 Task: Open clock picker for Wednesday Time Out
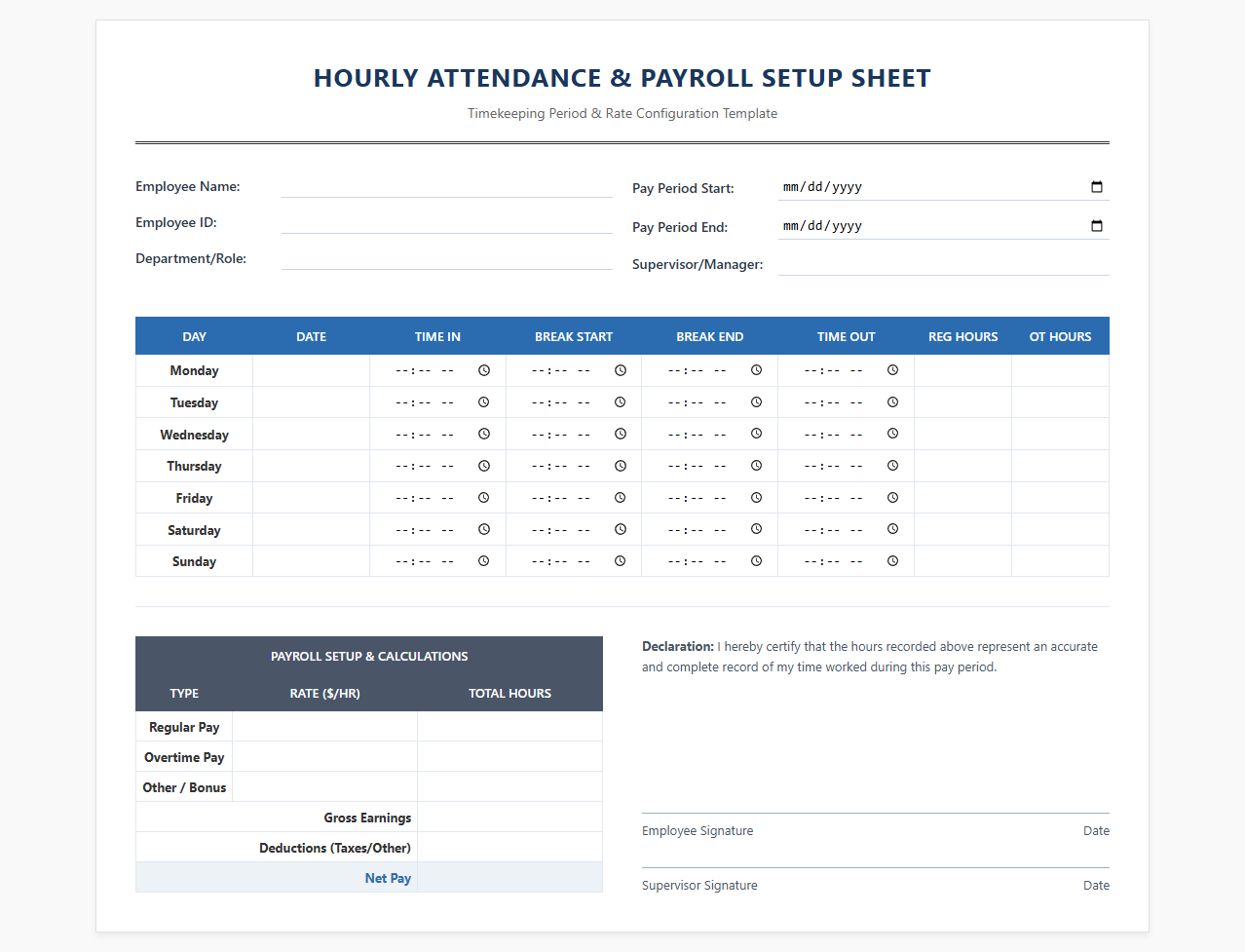pos(893,434)
